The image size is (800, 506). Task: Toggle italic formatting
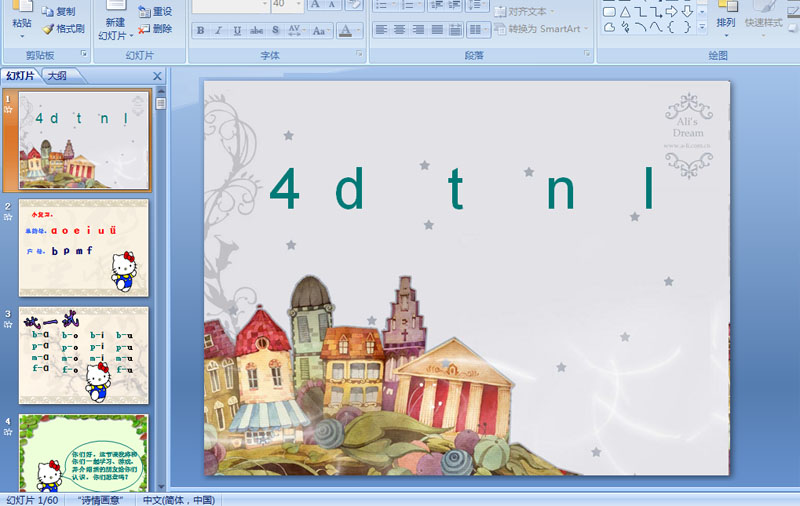click(219, 31)
